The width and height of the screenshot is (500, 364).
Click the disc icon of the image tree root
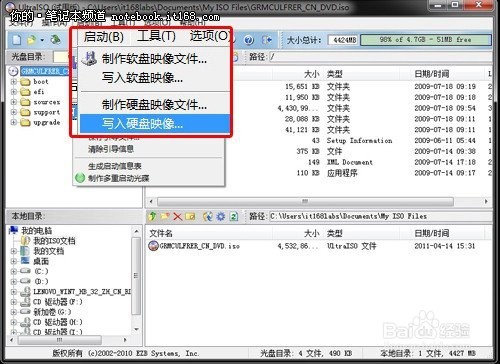13,71
